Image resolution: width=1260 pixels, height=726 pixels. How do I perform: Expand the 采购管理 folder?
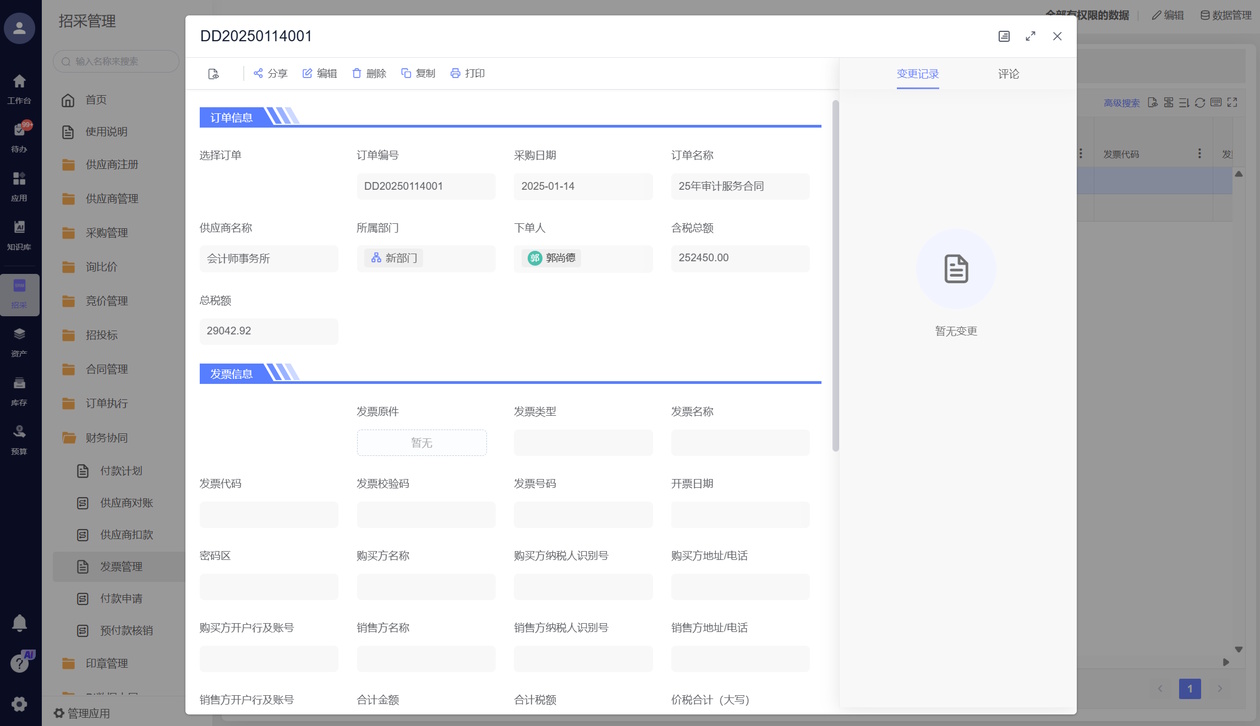click(x=106, y=233)
